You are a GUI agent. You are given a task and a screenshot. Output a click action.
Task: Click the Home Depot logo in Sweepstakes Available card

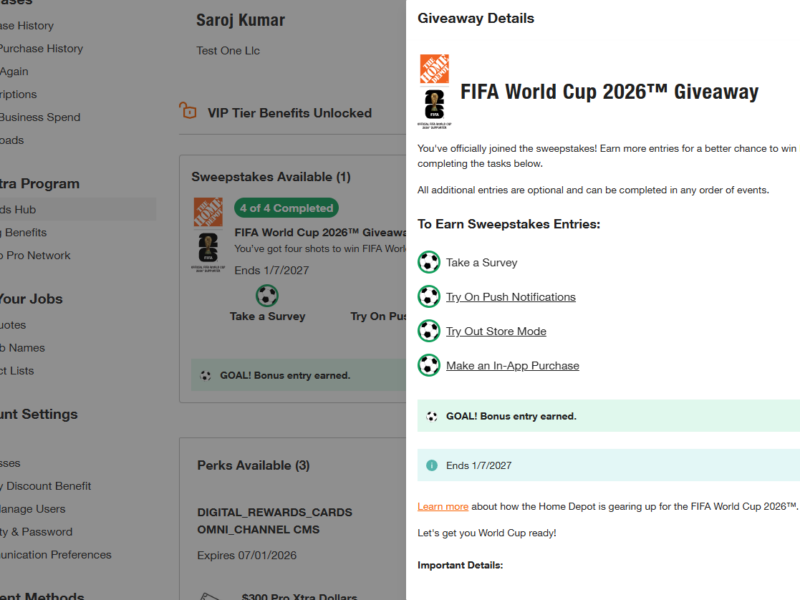point(208,212)
